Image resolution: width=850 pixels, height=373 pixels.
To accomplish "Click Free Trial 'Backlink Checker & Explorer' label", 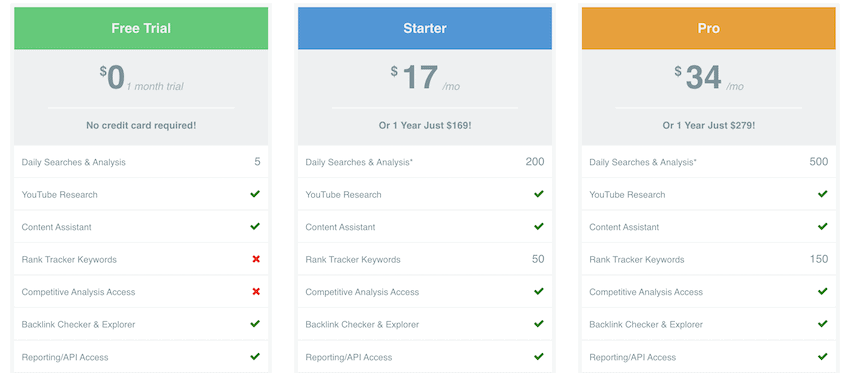I will [78, 325].
